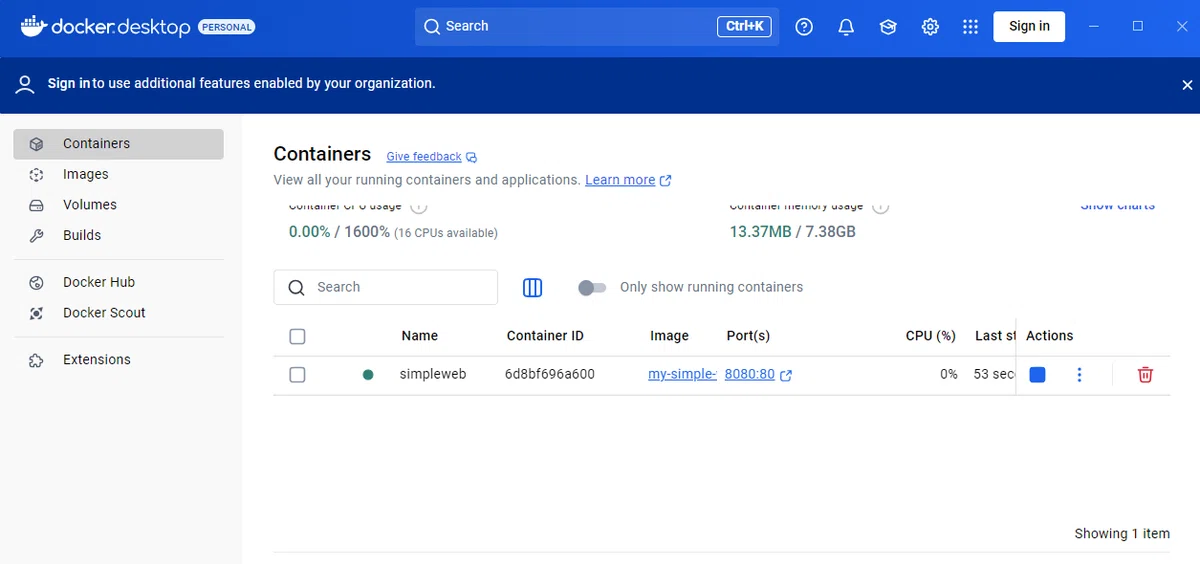Open Extensions from the sidebar
Image resolution: width=1200 pixels, height=564 pixels.
[118, 359]
